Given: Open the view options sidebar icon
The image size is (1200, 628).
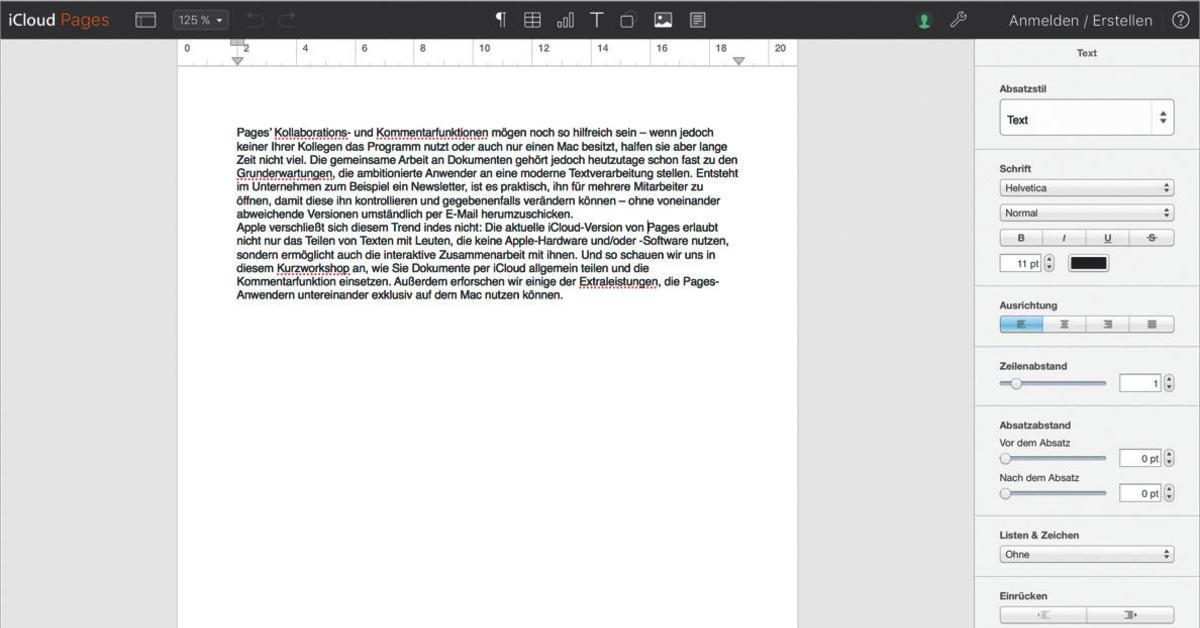Looking at the screenshot, I should pos(146,20).
